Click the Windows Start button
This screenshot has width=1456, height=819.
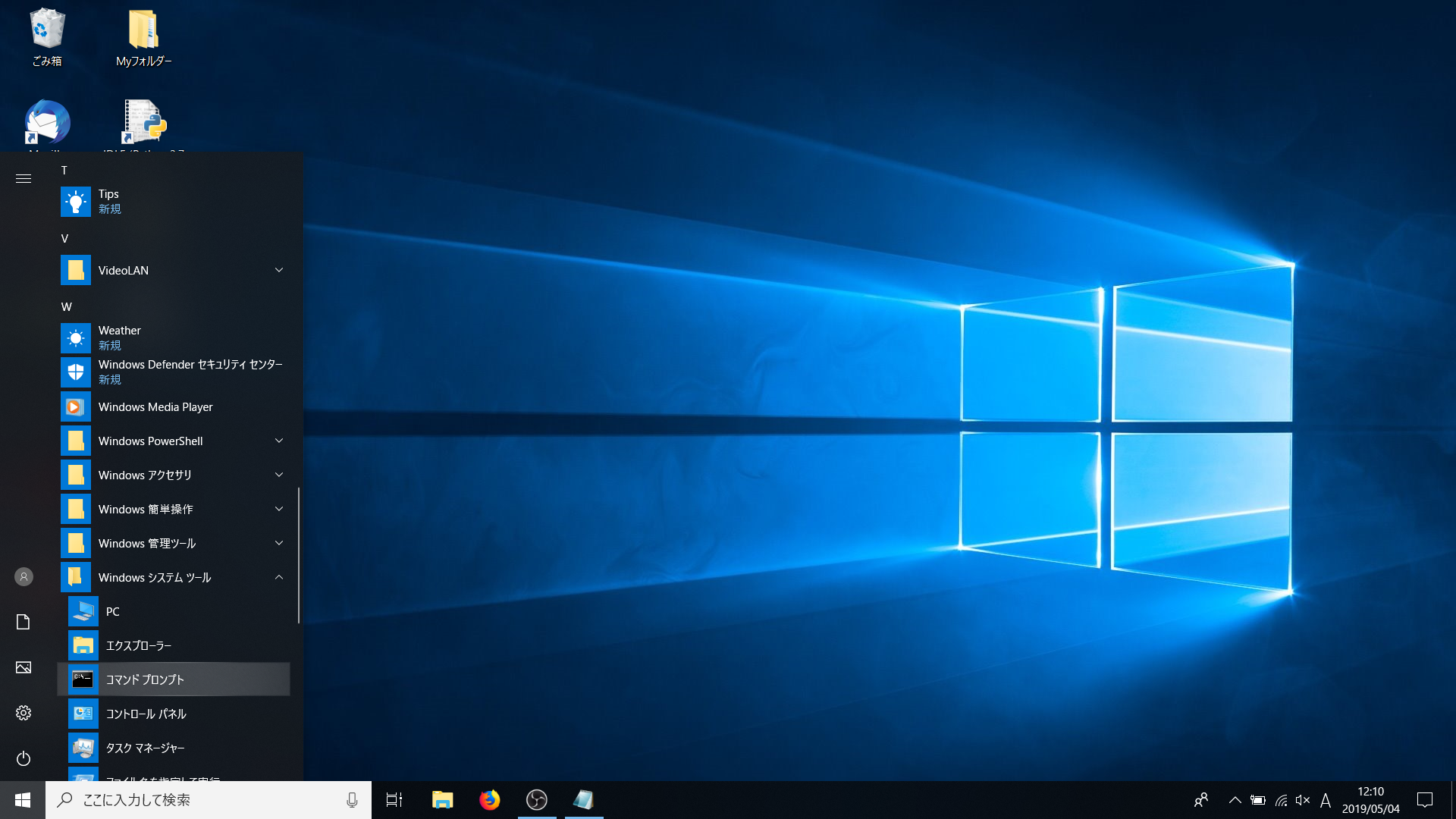pyautogui.click(x=23, y=799)
